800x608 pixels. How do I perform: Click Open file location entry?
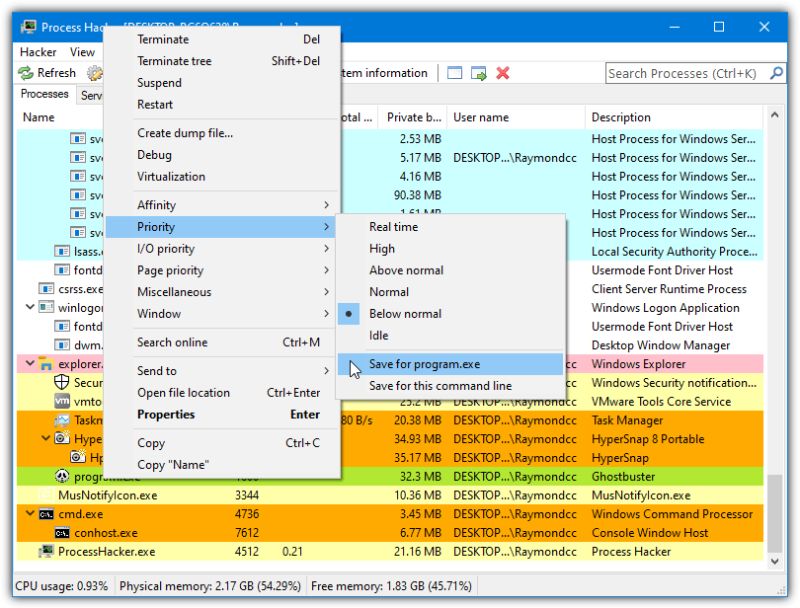[x=221, y=393]
